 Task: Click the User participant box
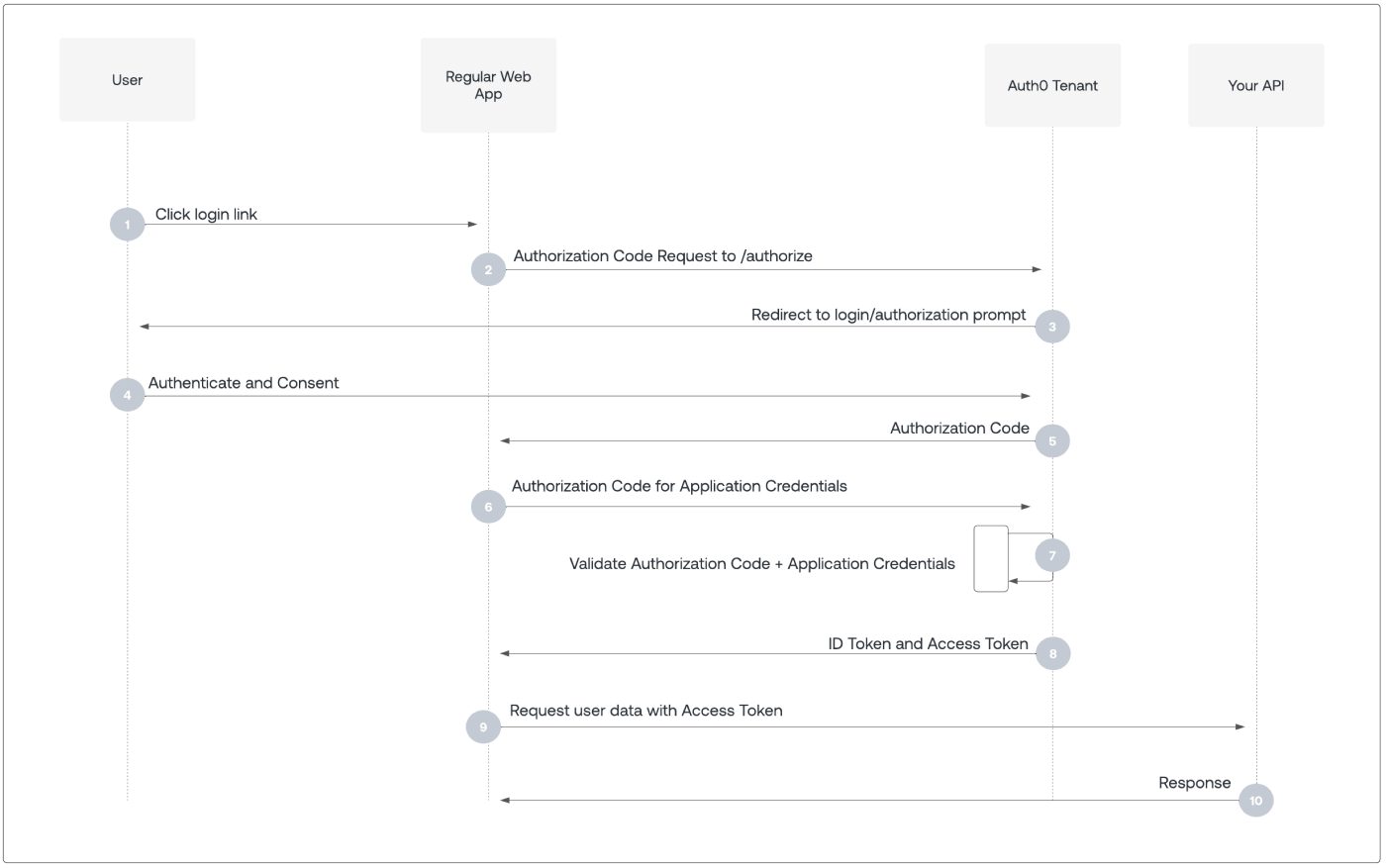click(x=127, y=80)
